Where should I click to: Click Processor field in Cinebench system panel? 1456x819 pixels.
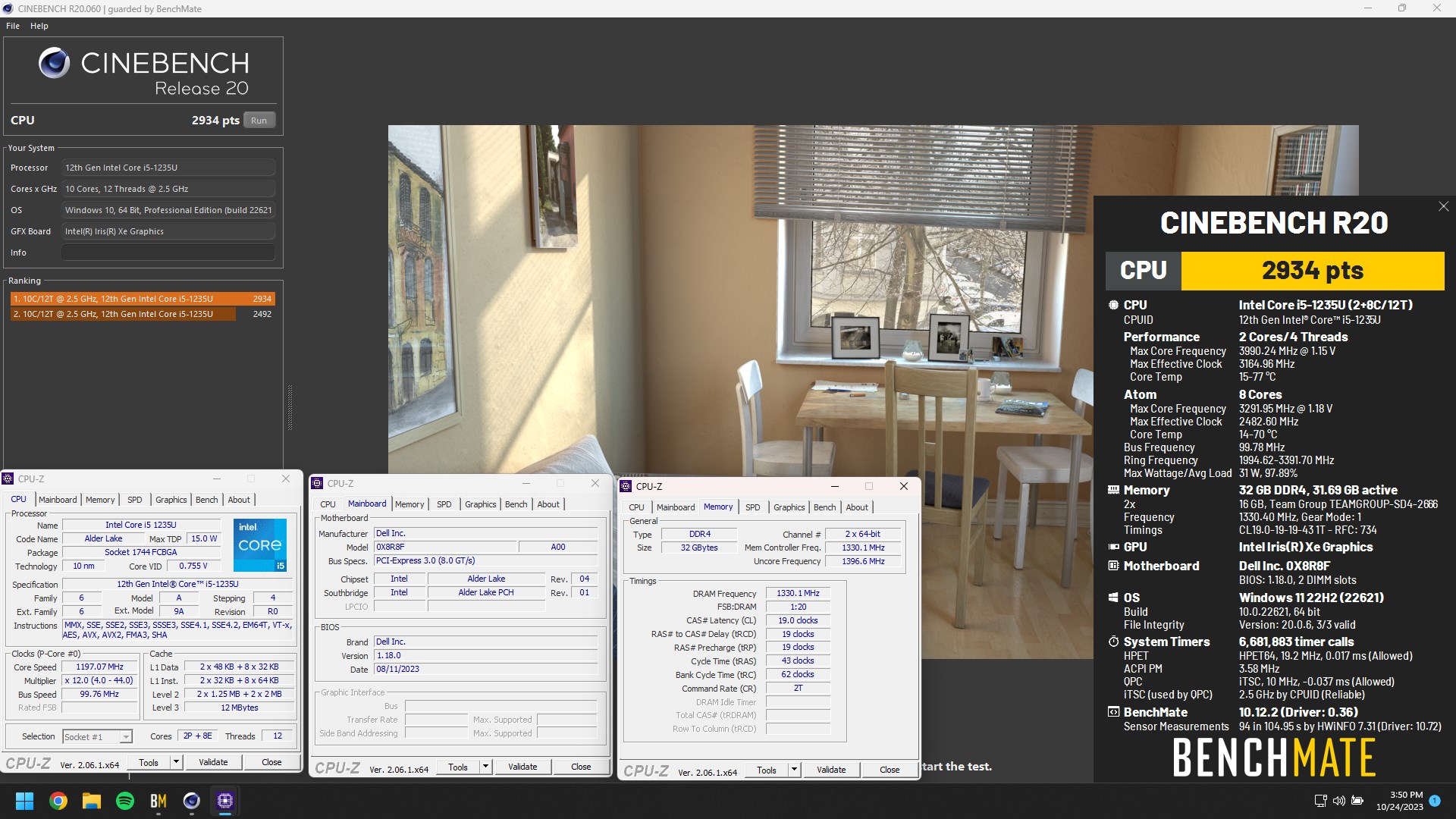point(168,168)
